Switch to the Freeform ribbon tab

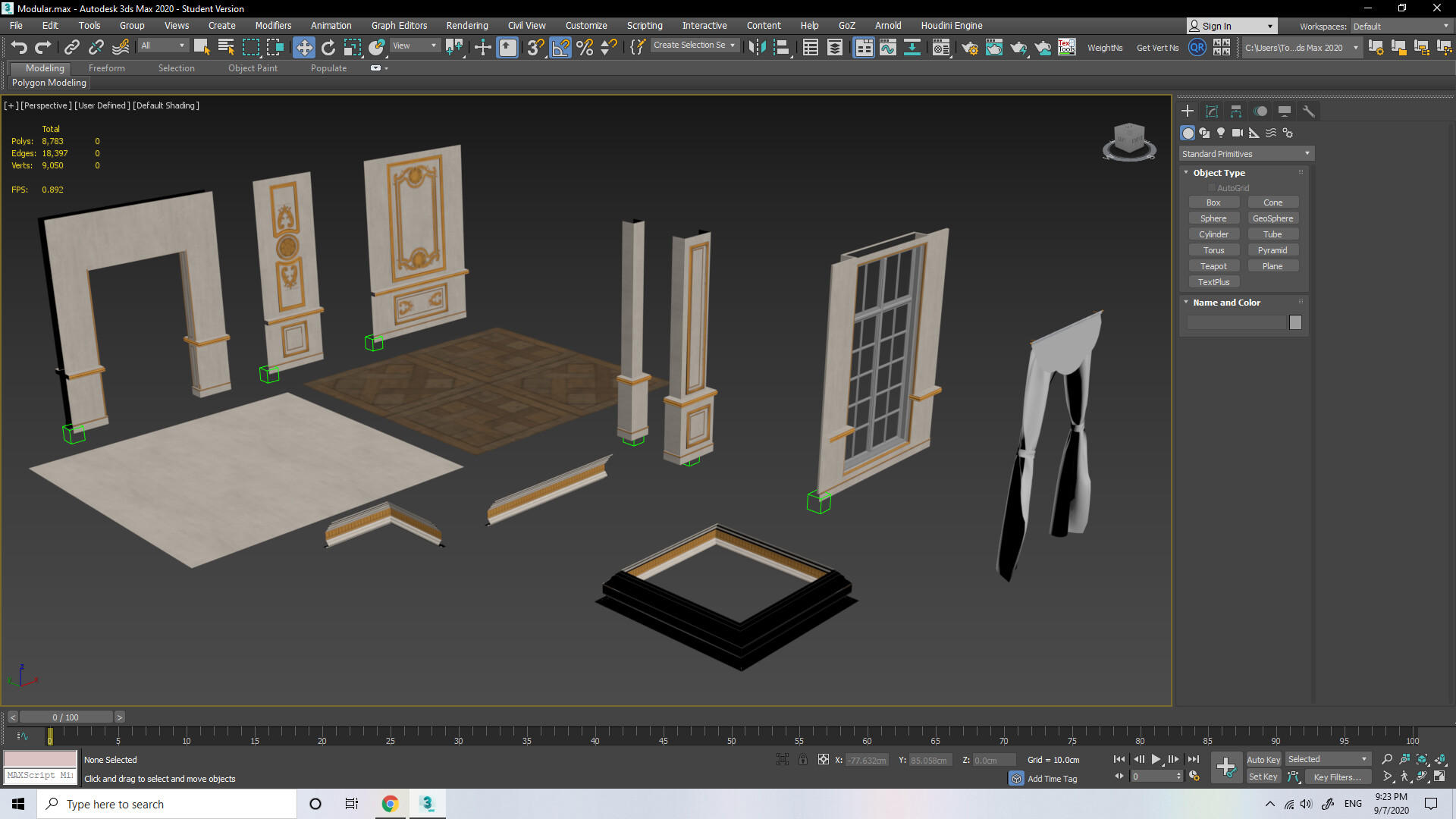pyautogui.click(x=106, y=67)
